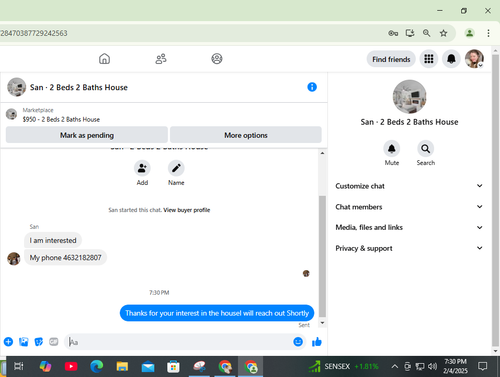Click the Name pencil icon
The width and height of the screenshot is (500, 377).
tap(176, 168)
